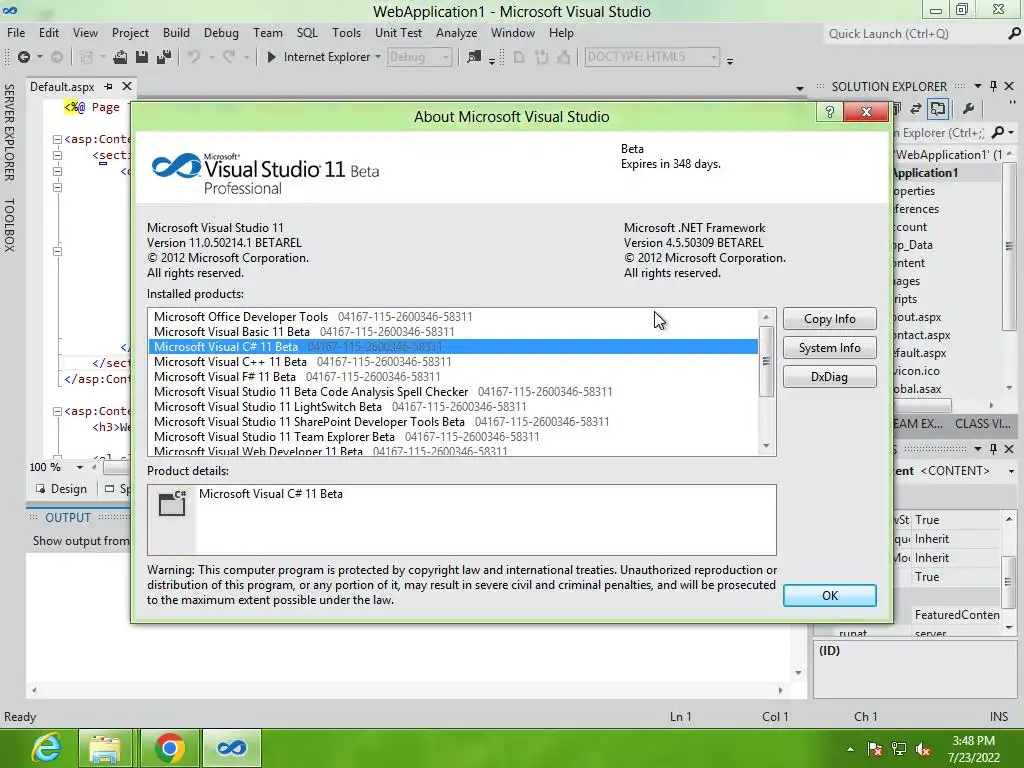
Task: Open the Debug configuration dropdown
Action: [x=445, y=57]
